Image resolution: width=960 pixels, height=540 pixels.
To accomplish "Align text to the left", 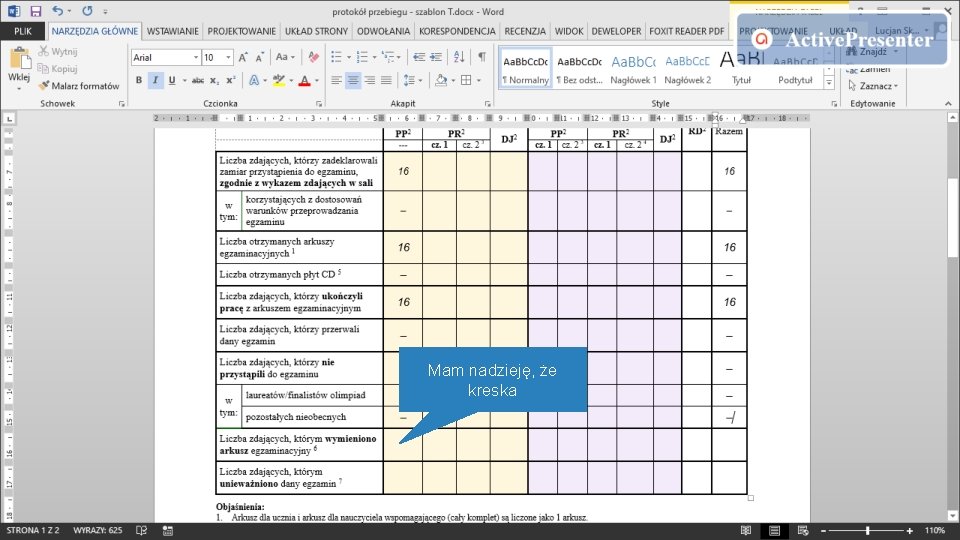I will tap(336, 80).
